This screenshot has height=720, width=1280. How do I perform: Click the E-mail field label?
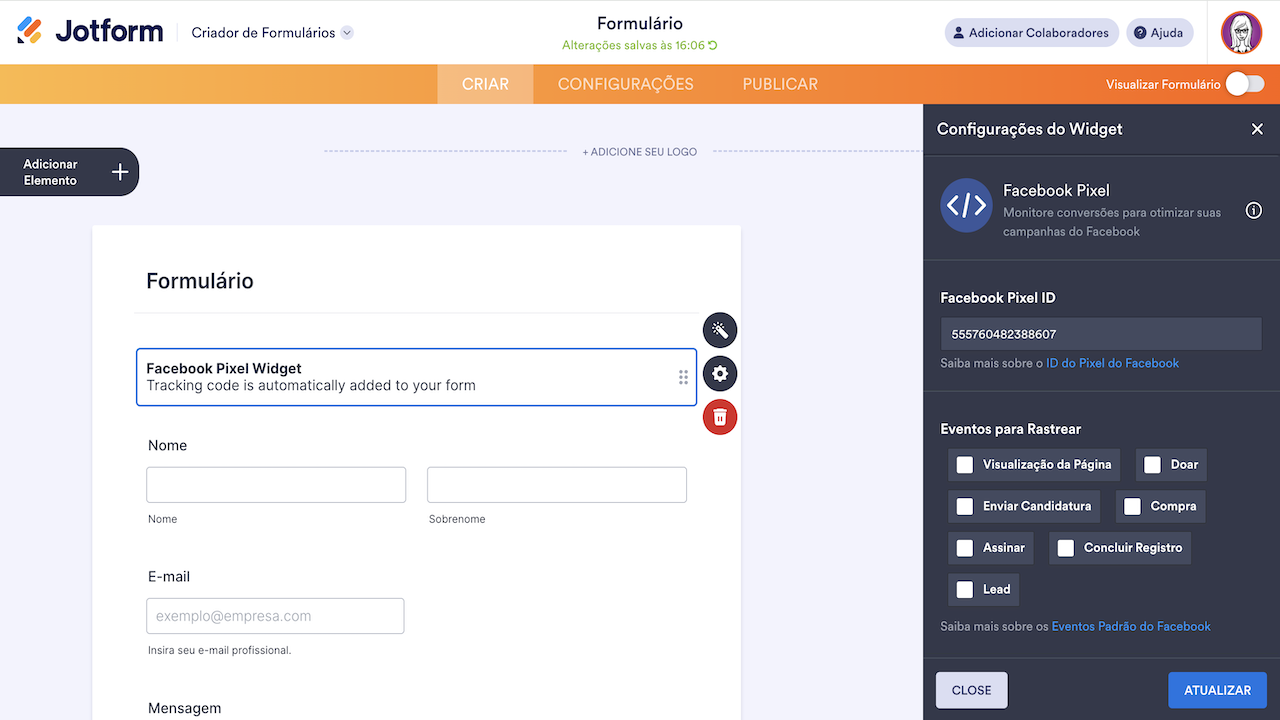tap(169, 576)
